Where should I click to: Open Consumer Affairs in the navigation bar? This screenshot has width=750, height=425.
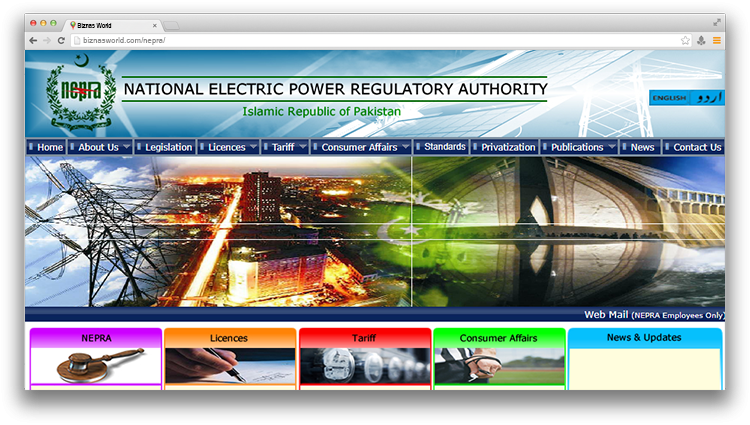coord(361,147)
